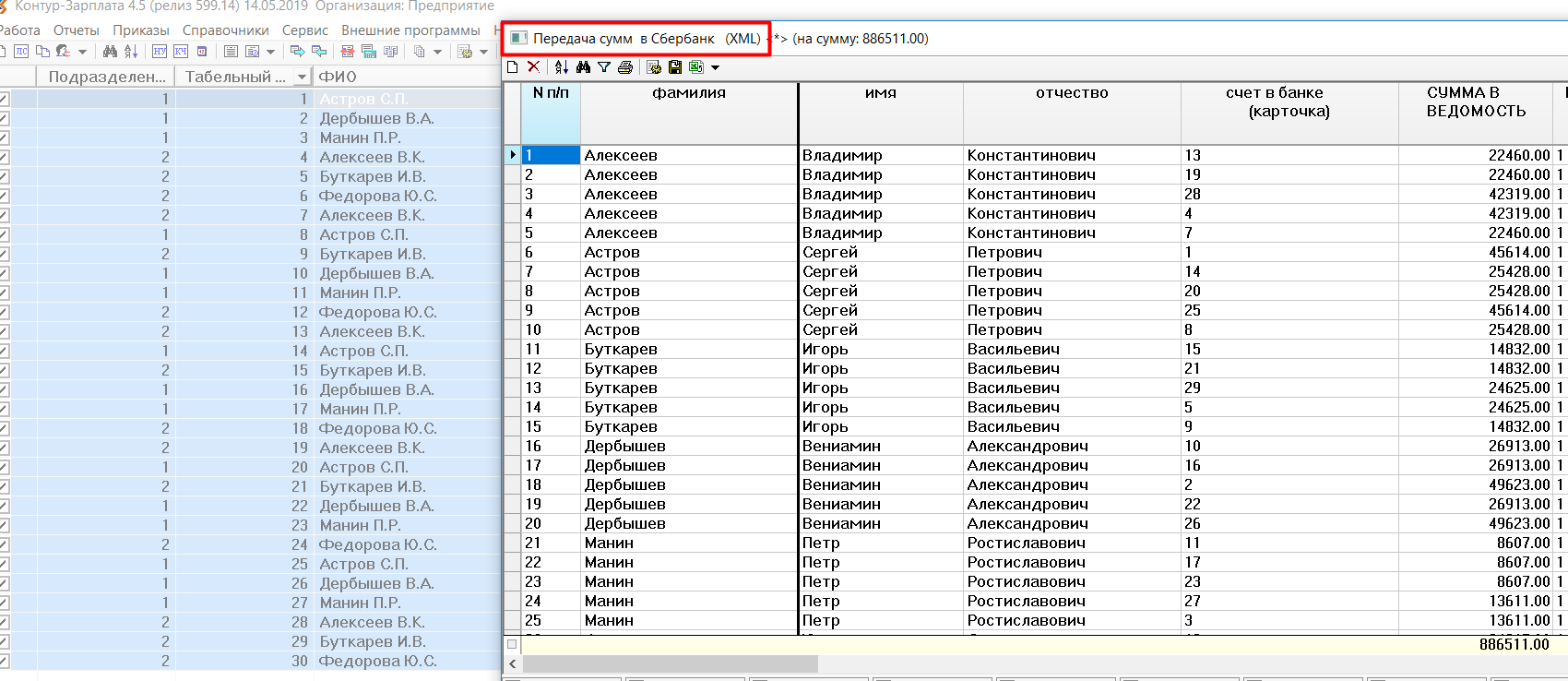Delete record using the red X icon
Viewport: 1568px width, 681px height.
tap(533, 66)
